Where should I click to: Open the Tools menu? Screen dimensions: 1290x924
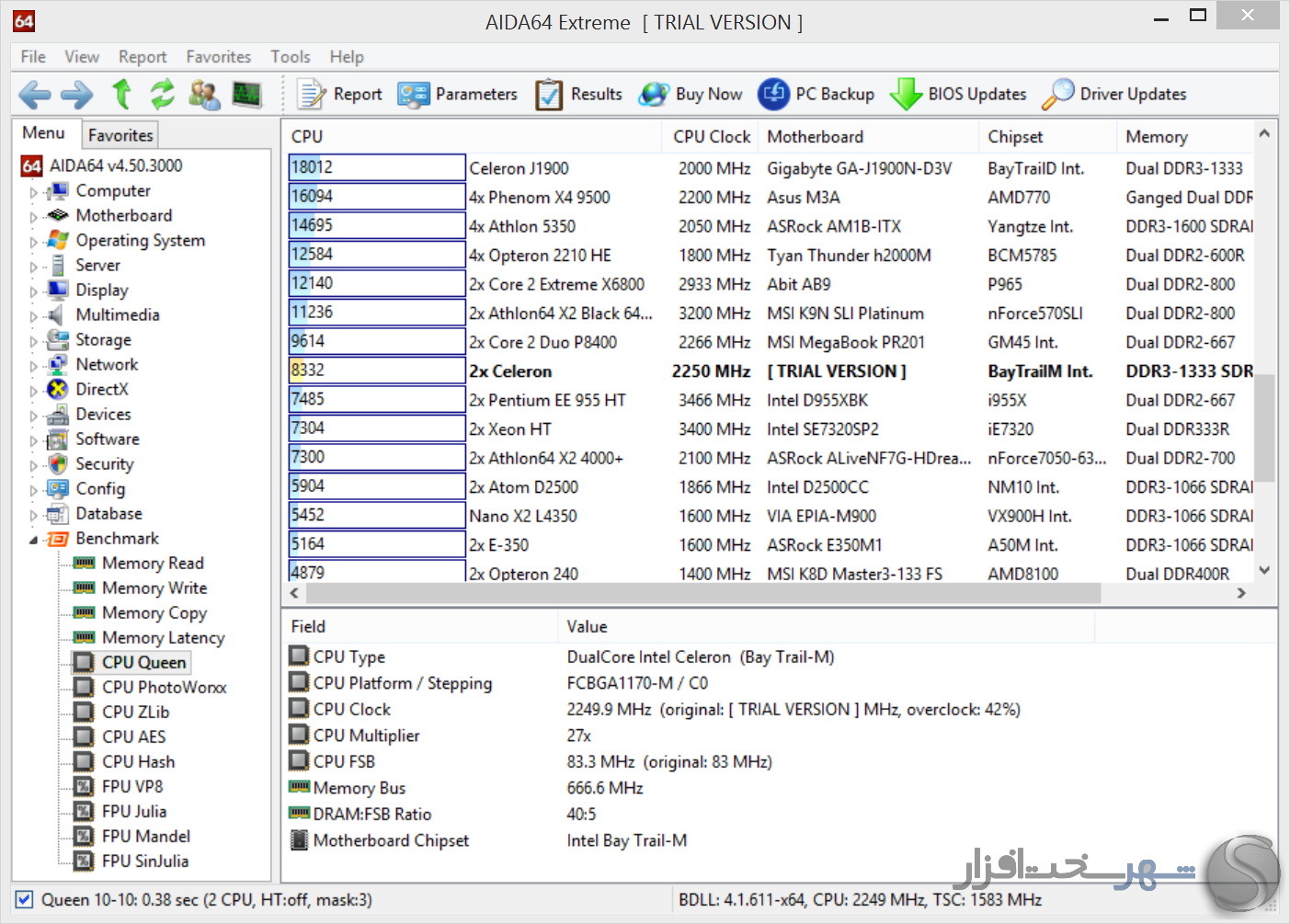coord(291,57)
